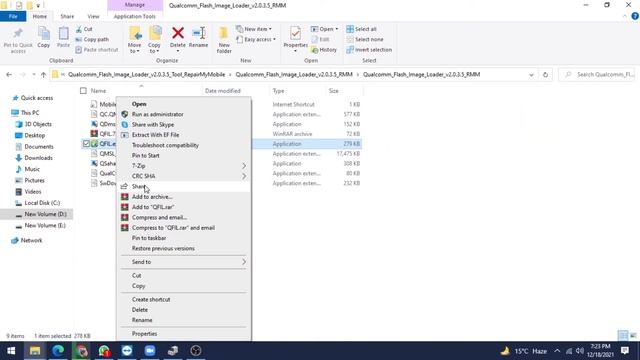640x360 pixels.
Task: Click the Help question mark icon
Action: click(635, 16)
